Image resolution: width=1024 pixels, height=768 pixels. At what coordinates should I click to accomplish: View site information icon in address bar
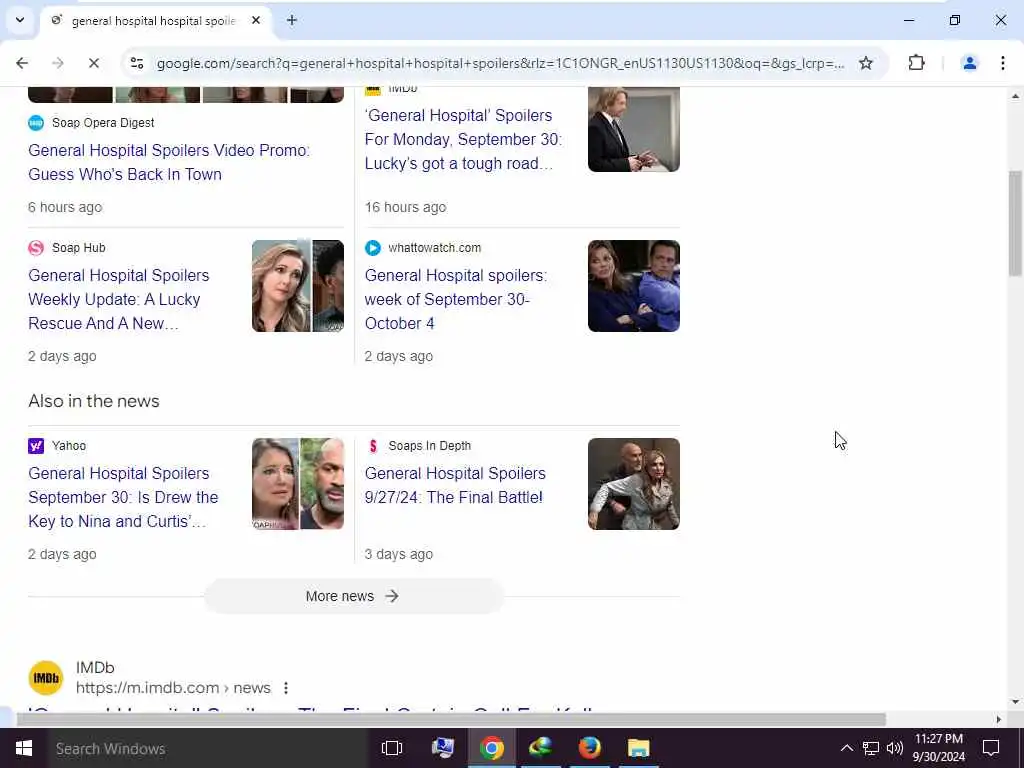(x=136, y=63)
